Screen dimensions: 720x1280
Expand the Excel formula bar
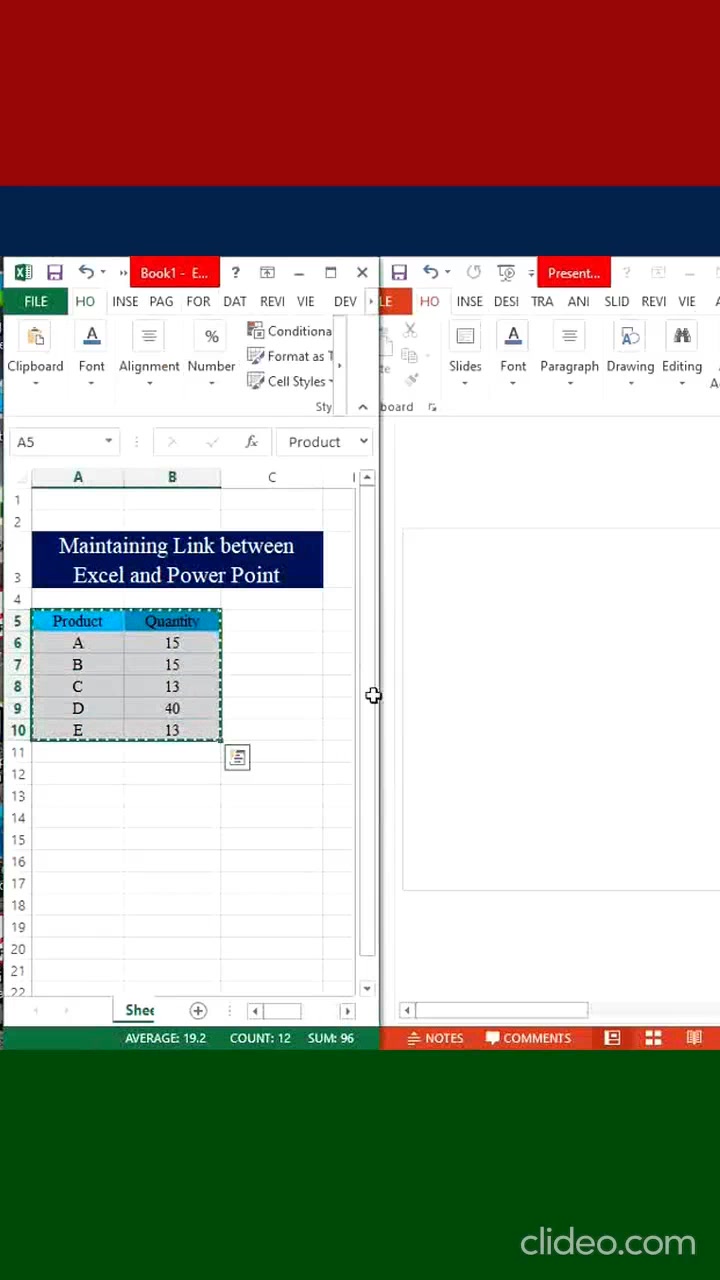tap(363, 442)
